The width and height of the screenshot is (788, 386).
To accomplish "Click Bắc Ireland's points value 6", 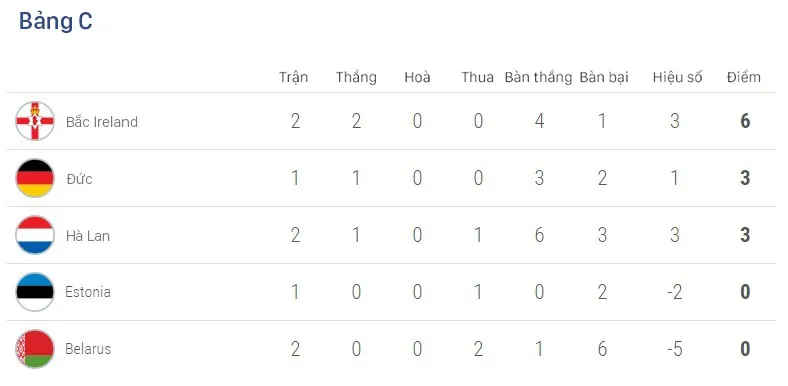I will click(x=745, y=121).
